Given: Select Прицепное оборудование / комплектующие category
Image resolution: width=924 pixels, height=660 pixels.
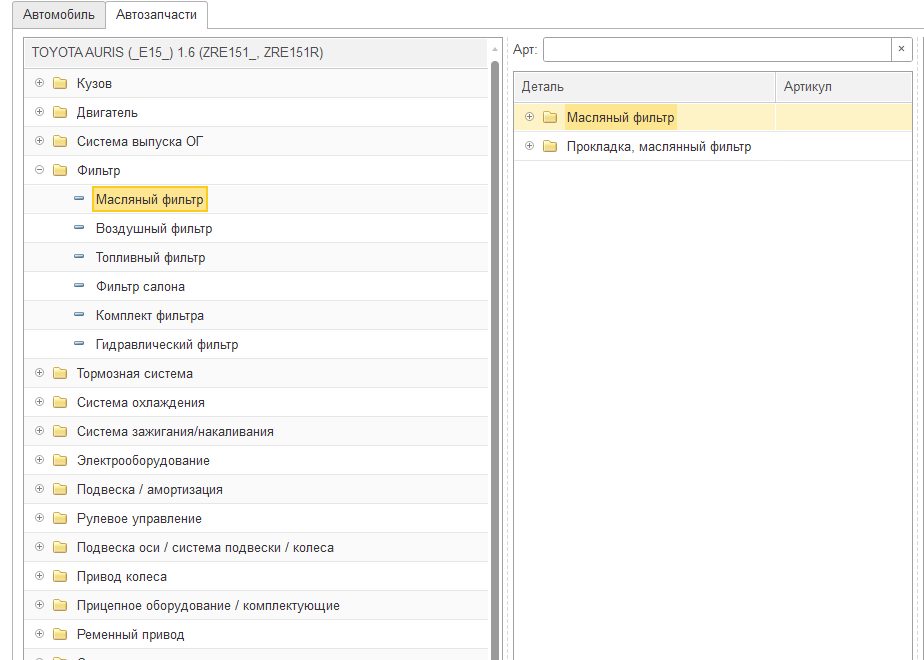Looking at the screenshot, I should [208, 606].
